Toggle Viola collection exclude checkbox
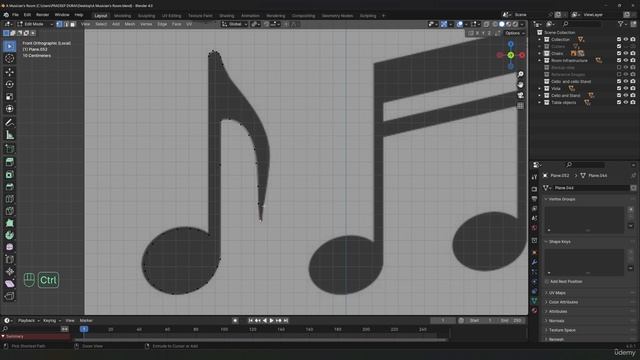 point(619,88)
